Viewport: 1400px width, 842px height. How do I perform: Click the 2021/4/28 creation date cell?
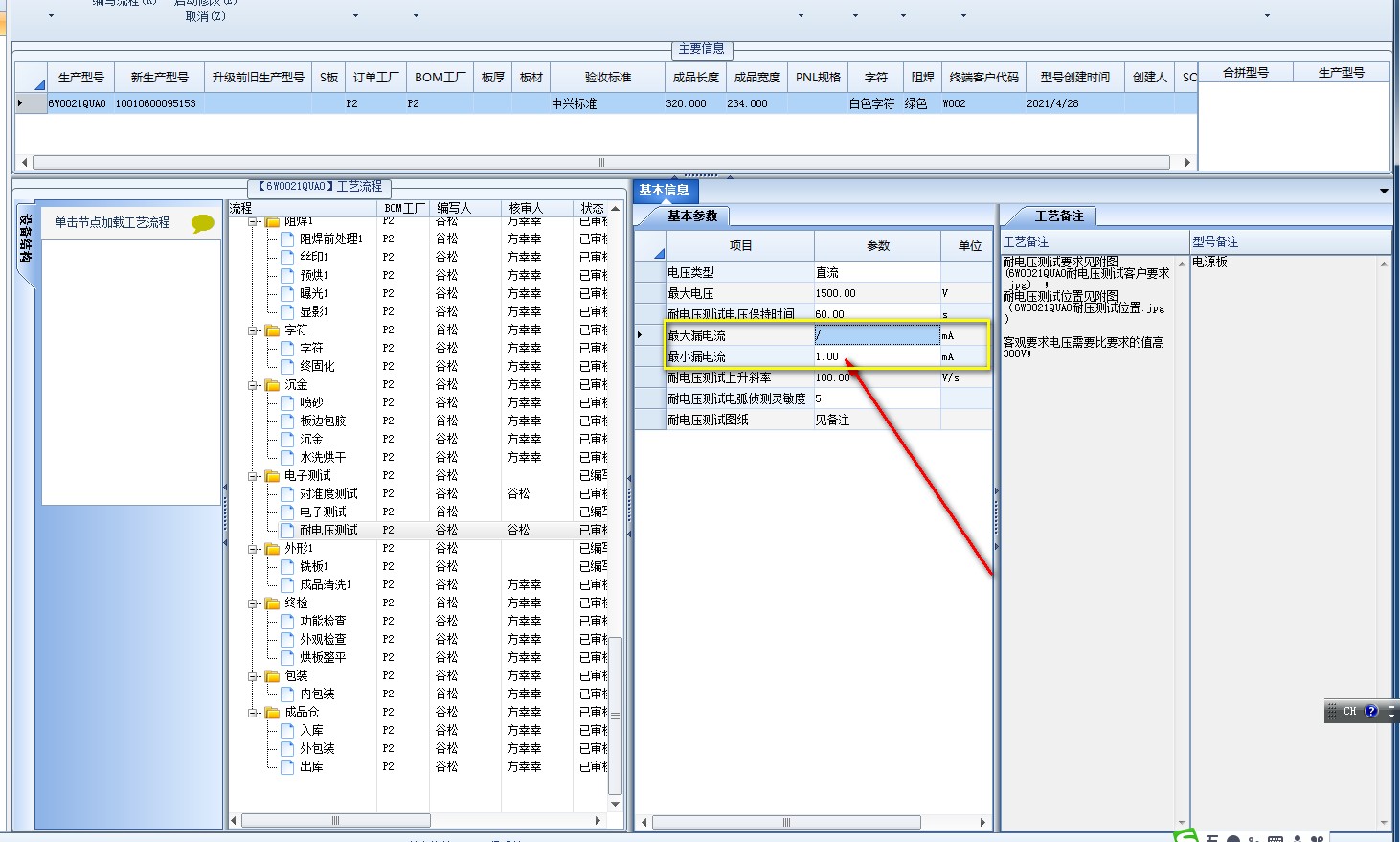tap(1075, 103)
